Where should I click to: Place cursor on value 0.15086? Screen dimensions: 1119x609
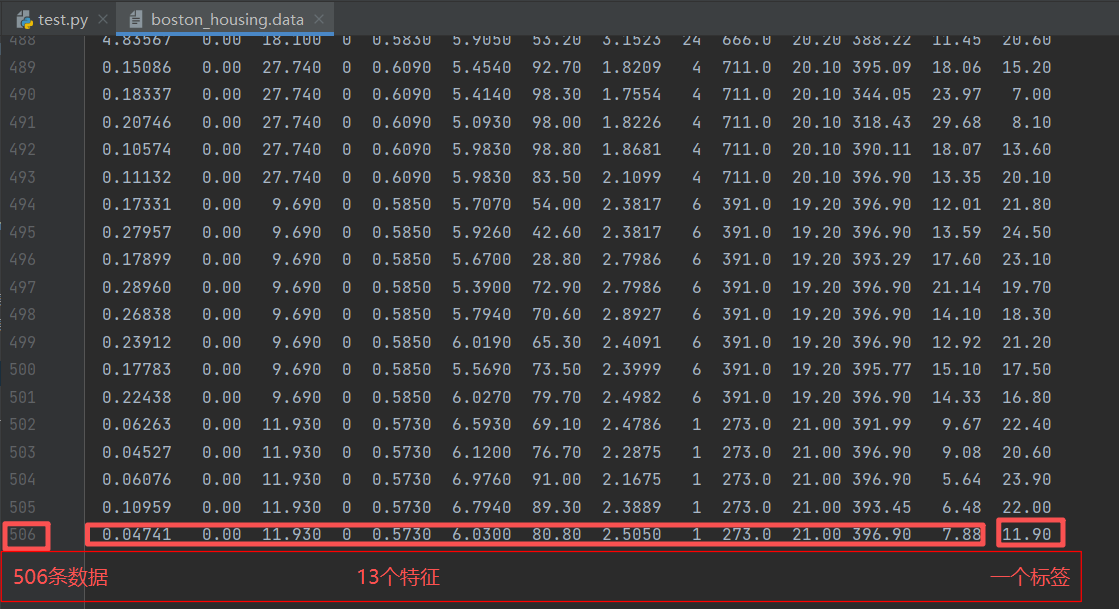(x=136, y=67)
